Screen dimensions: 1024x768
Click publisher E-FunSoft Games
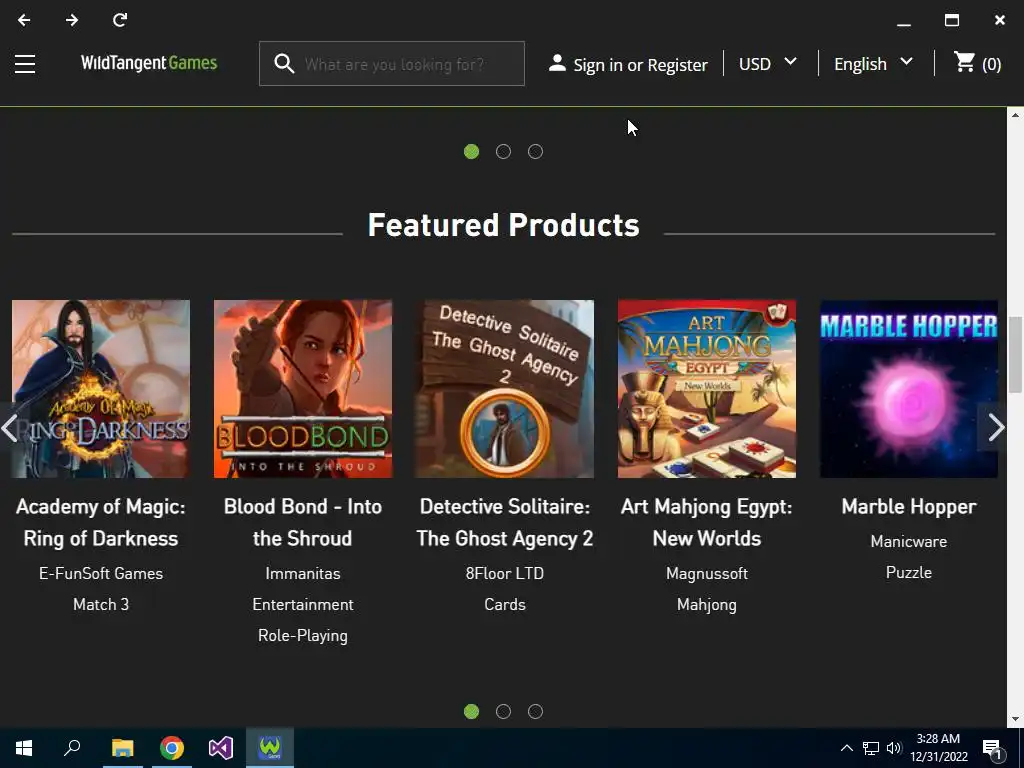[x=101, y=573]
